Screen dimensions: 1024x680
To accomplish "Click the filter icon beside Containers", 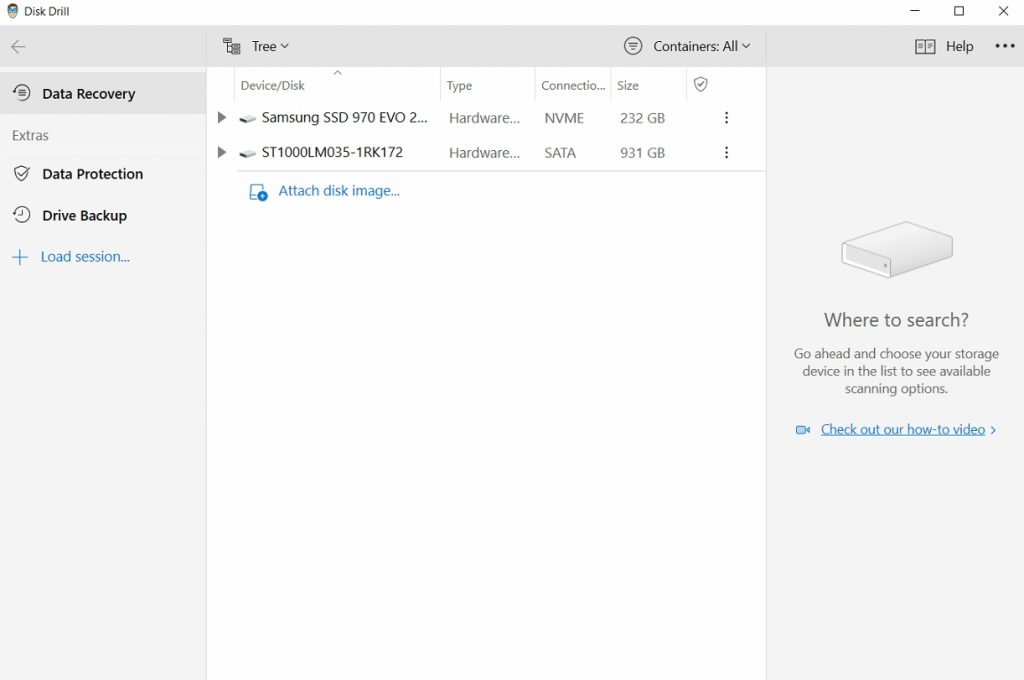I will (633, 46).
